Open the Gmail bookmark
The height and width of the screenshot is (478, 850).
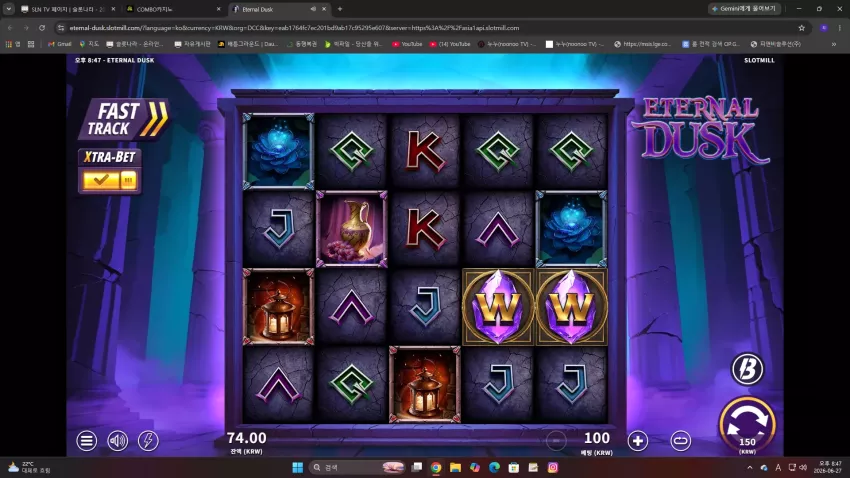(x=60, y=44)
